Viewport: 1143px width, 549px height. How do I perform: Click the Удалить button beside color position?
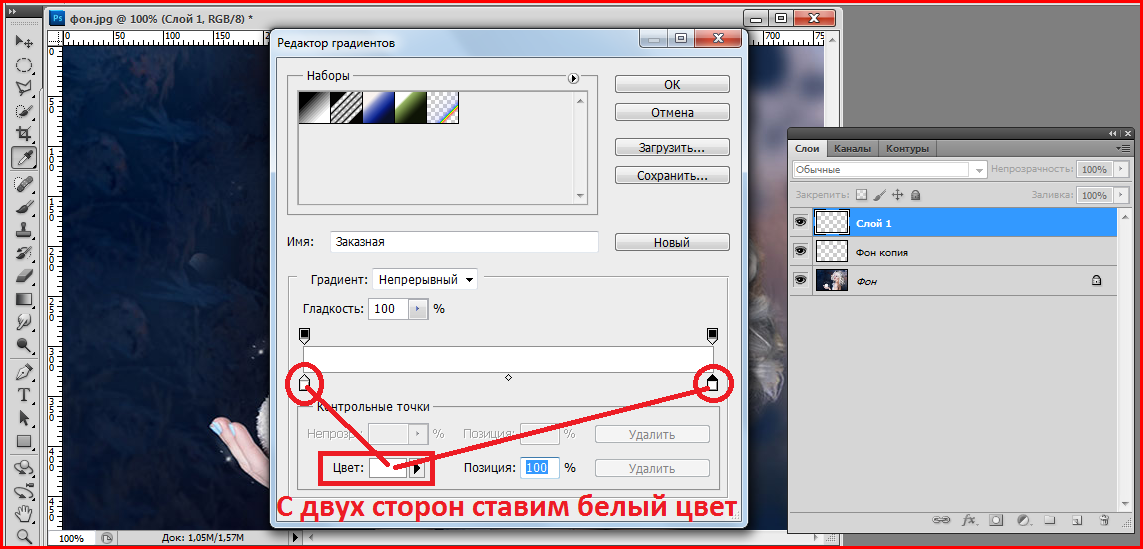(652, 468)
